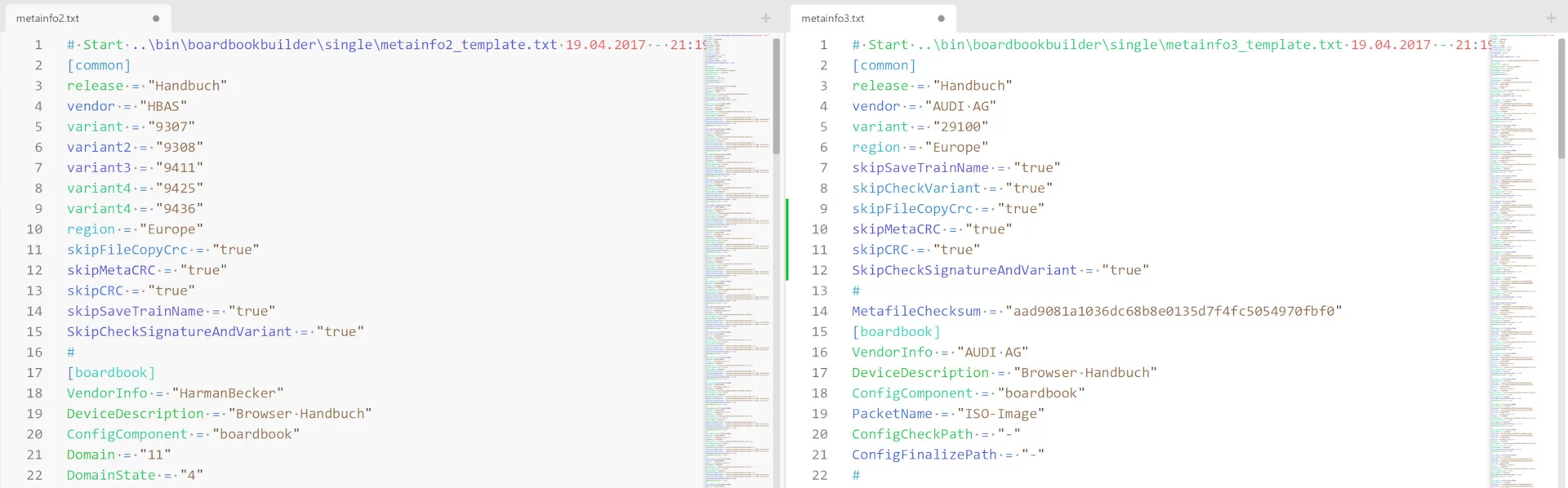Click line number 14 in metainfo3 gutter

pyautogui.click(x=819, y=311)
